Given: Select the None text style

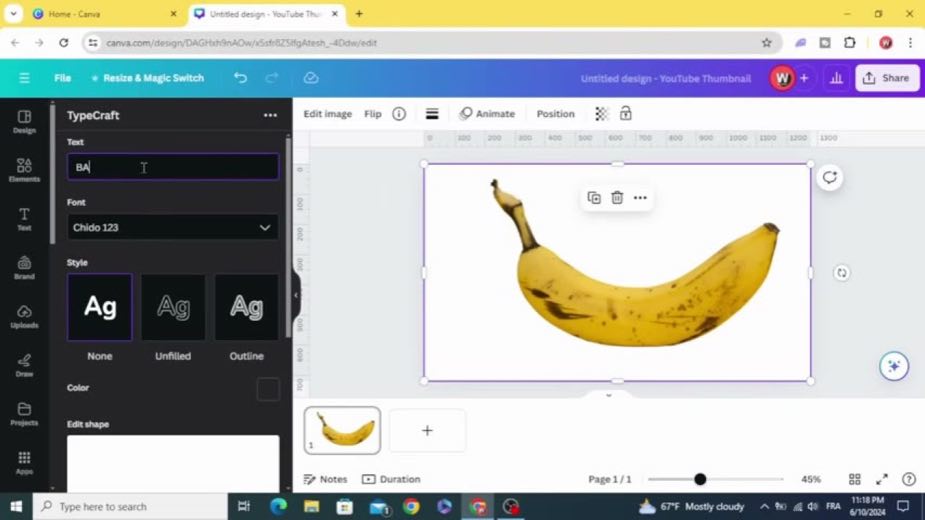Looking at the screenshot, I should coord(100,307).
